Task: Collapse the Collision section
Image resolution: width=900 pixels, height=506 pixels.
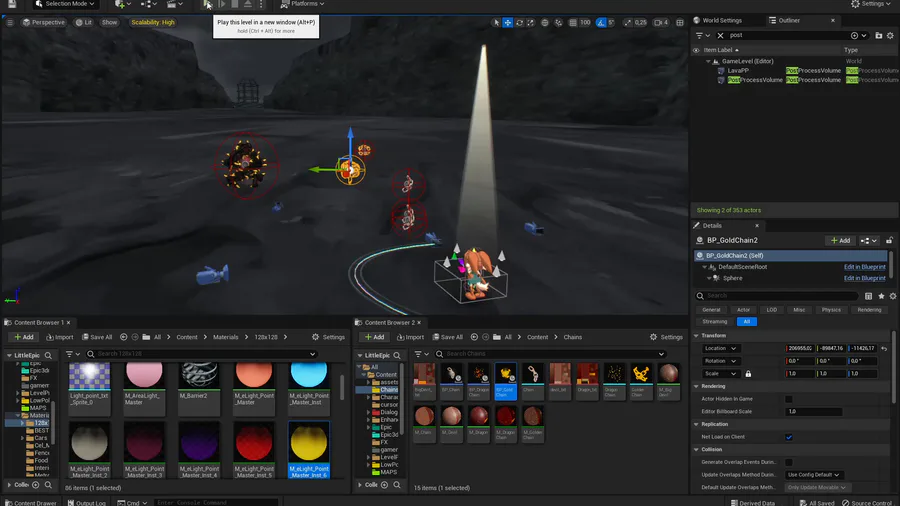Action: pos(697,450)
